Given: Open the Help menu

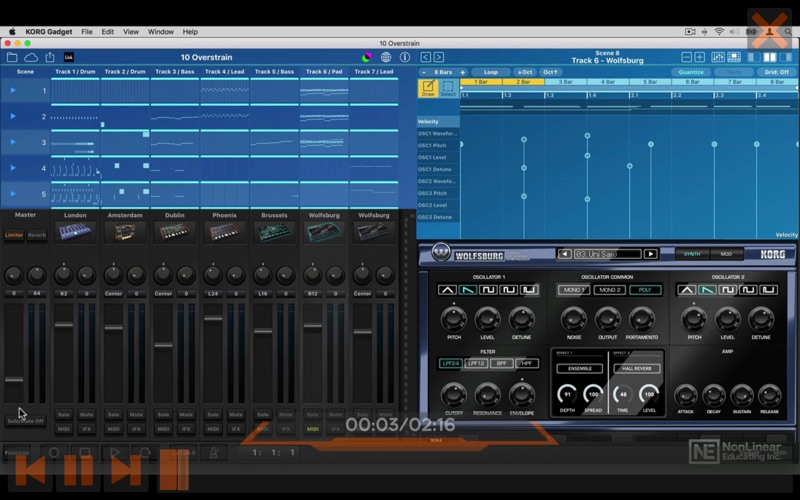Looking at the screenshot, I should 190,32.
